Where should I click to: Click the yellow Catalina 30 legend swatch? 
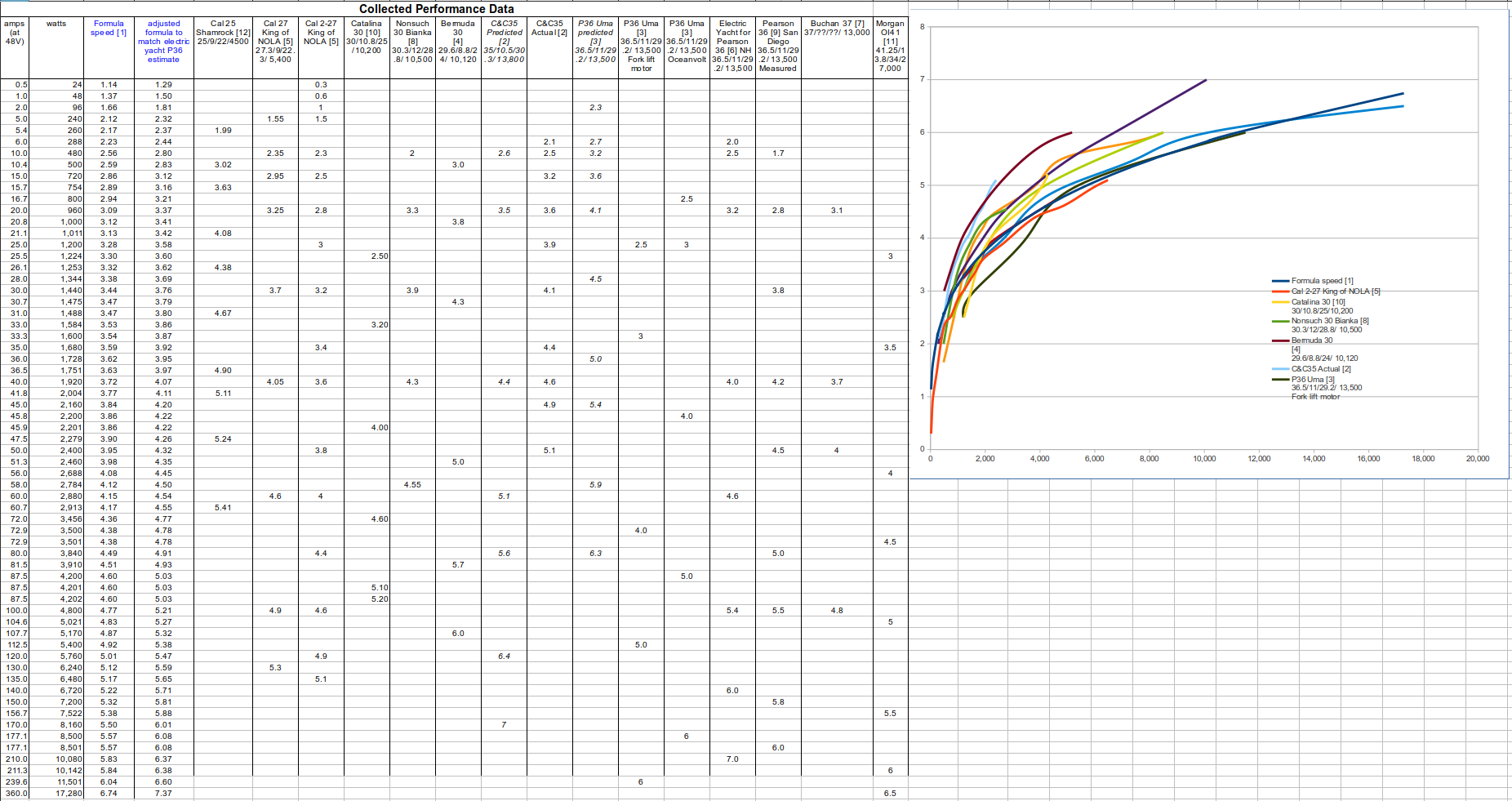(x=1280, y=302)
